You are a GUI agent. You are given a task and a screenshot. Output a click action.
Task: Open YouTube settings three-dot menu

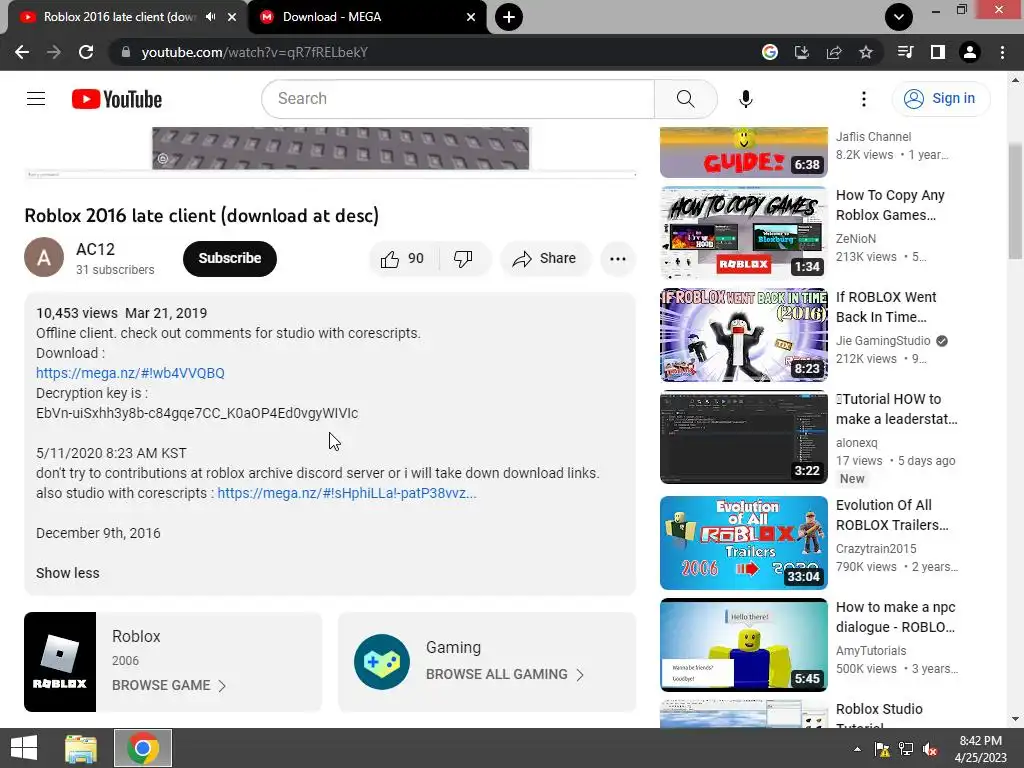[x=863, y=99]
